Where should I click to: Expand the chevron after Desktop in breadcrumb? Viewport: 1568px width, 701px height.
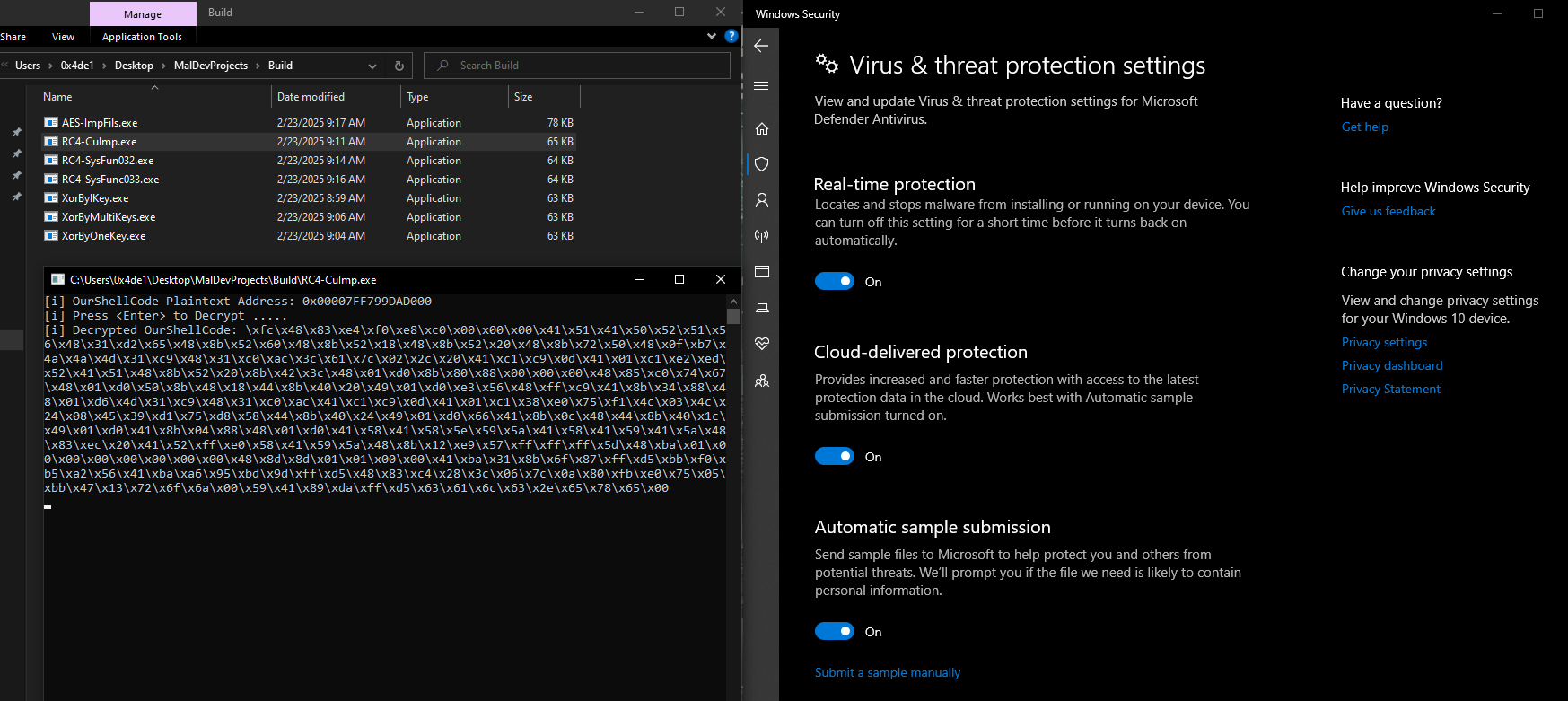click(x=163, y=66)
